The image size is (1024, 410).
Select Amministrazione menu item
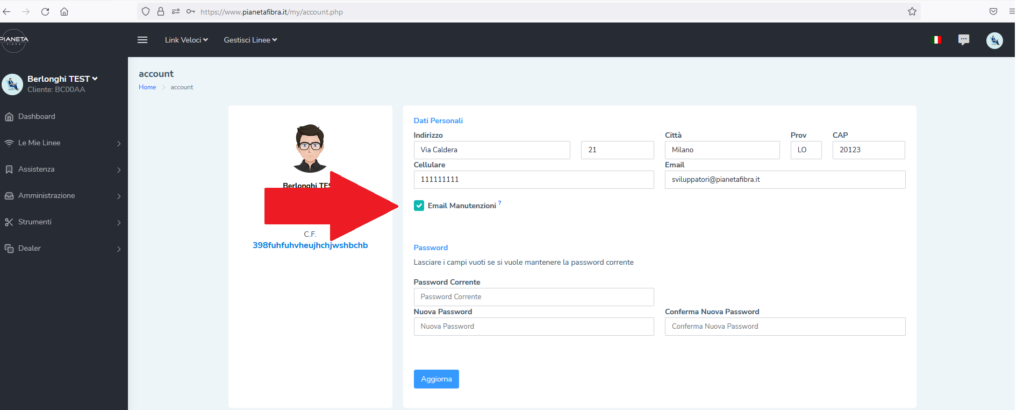(x=46, y=195)
